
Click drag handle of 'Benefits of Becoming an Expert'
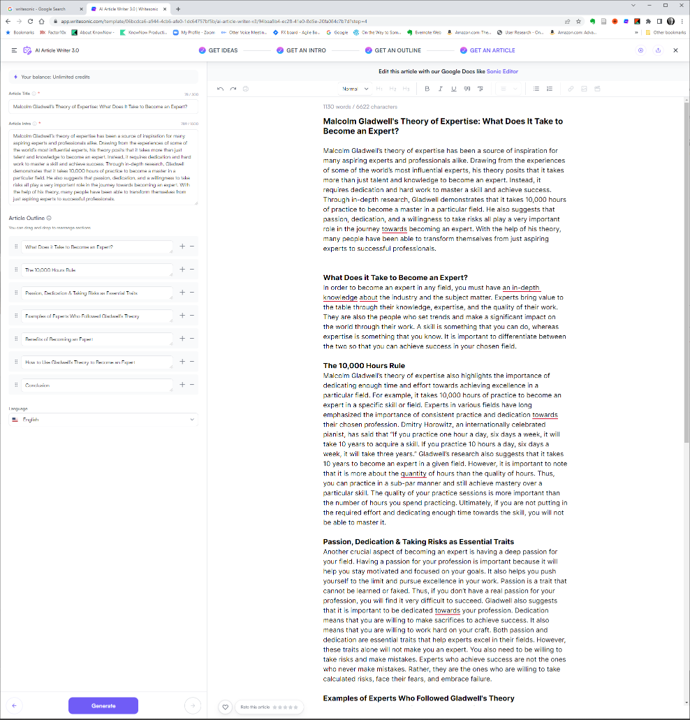point(17,339)
